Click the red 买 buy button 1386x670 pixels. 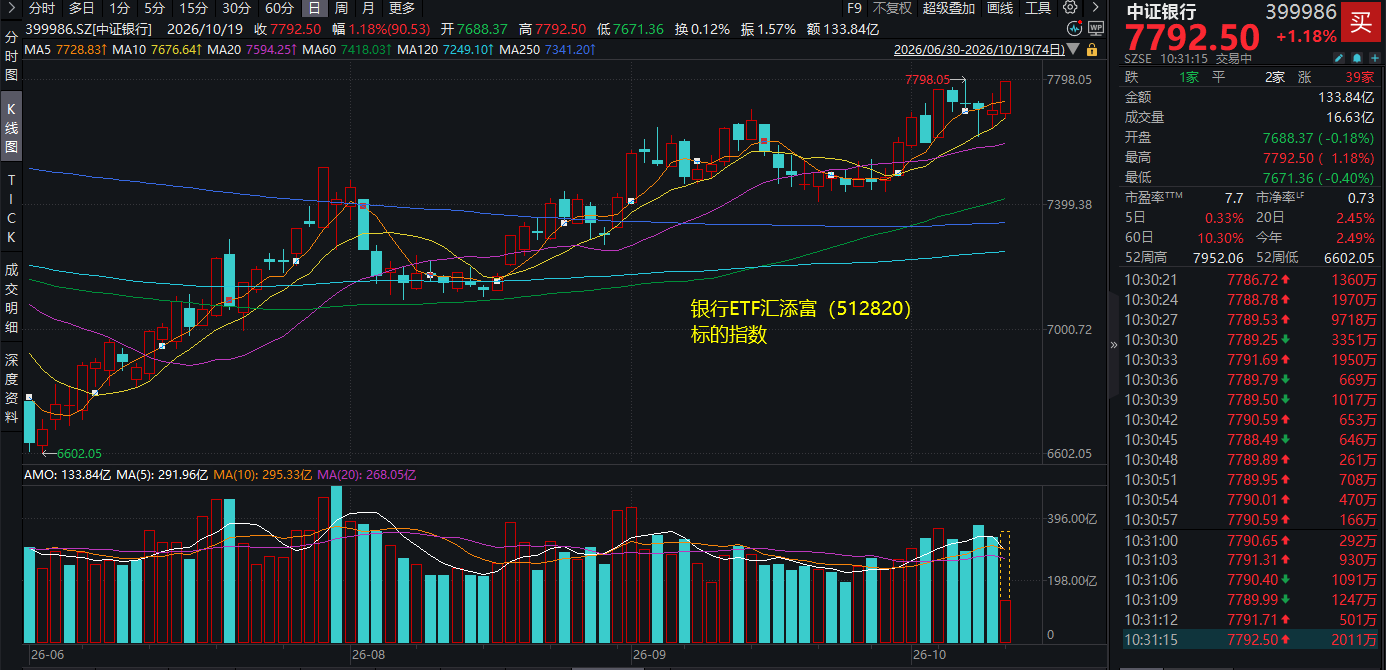point(1361,21)
